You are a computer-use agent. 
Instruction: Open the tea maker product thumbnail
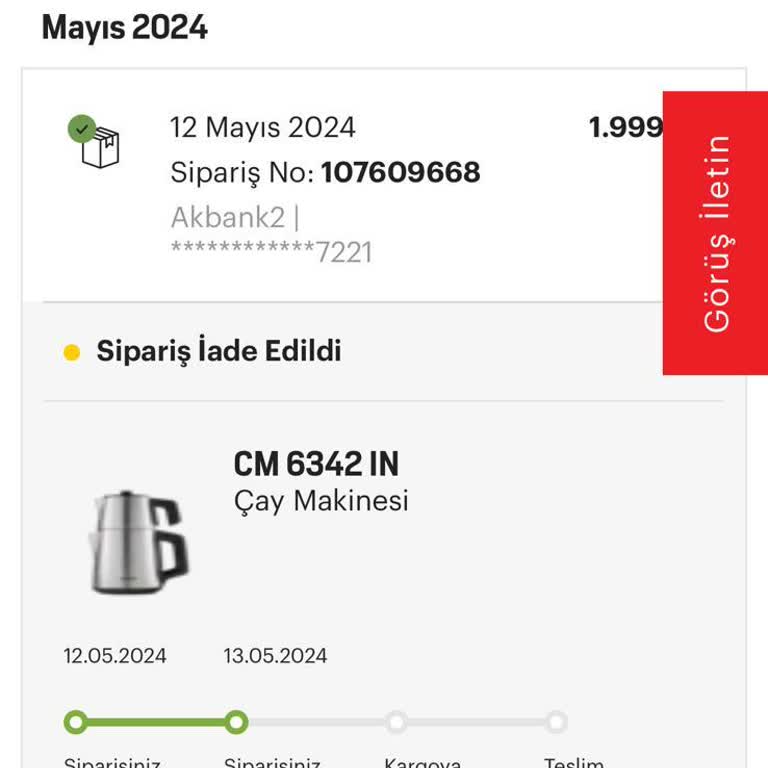point(139,543)
